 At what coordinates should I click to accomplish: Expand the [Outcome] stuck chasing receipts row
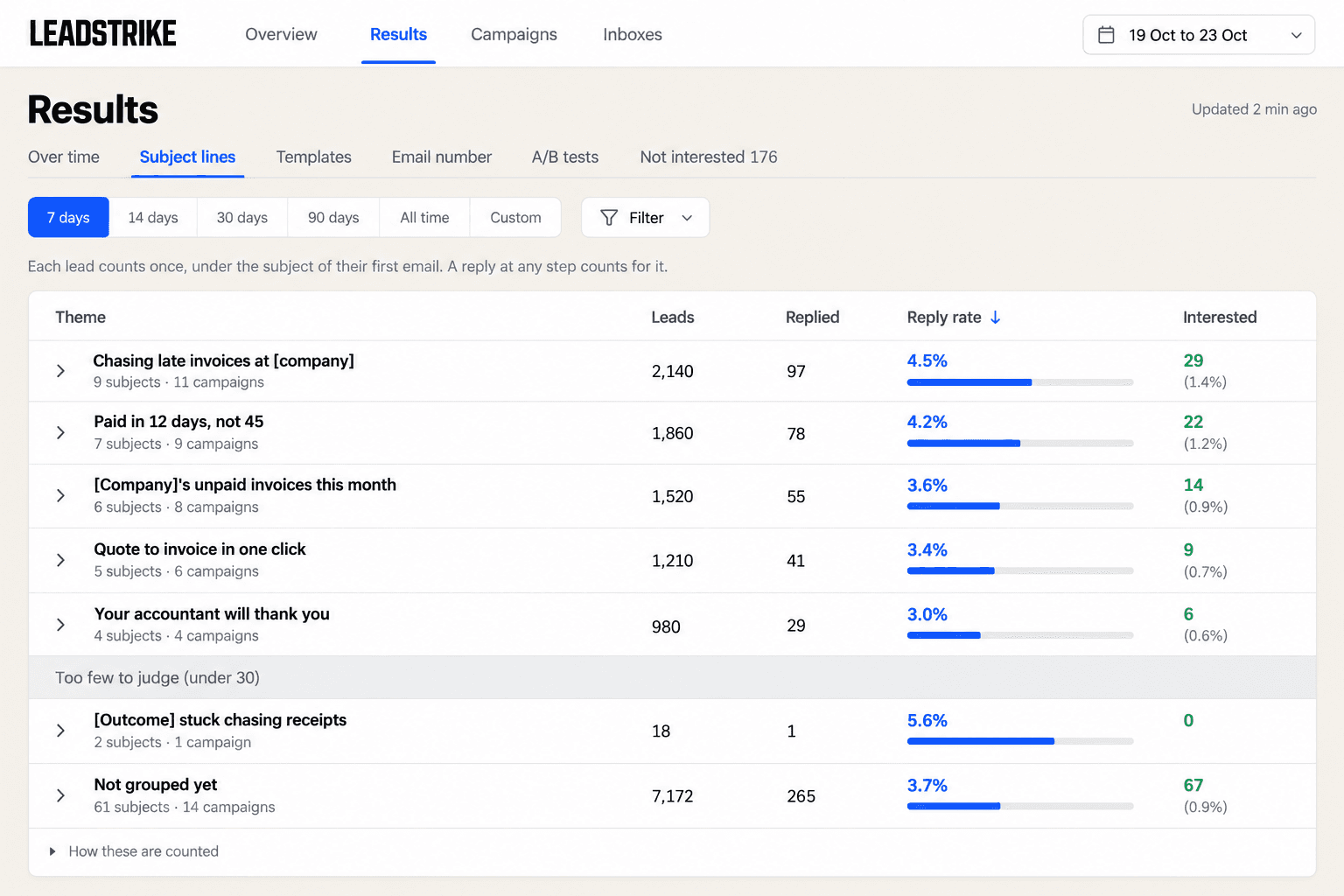pos(60,731)
